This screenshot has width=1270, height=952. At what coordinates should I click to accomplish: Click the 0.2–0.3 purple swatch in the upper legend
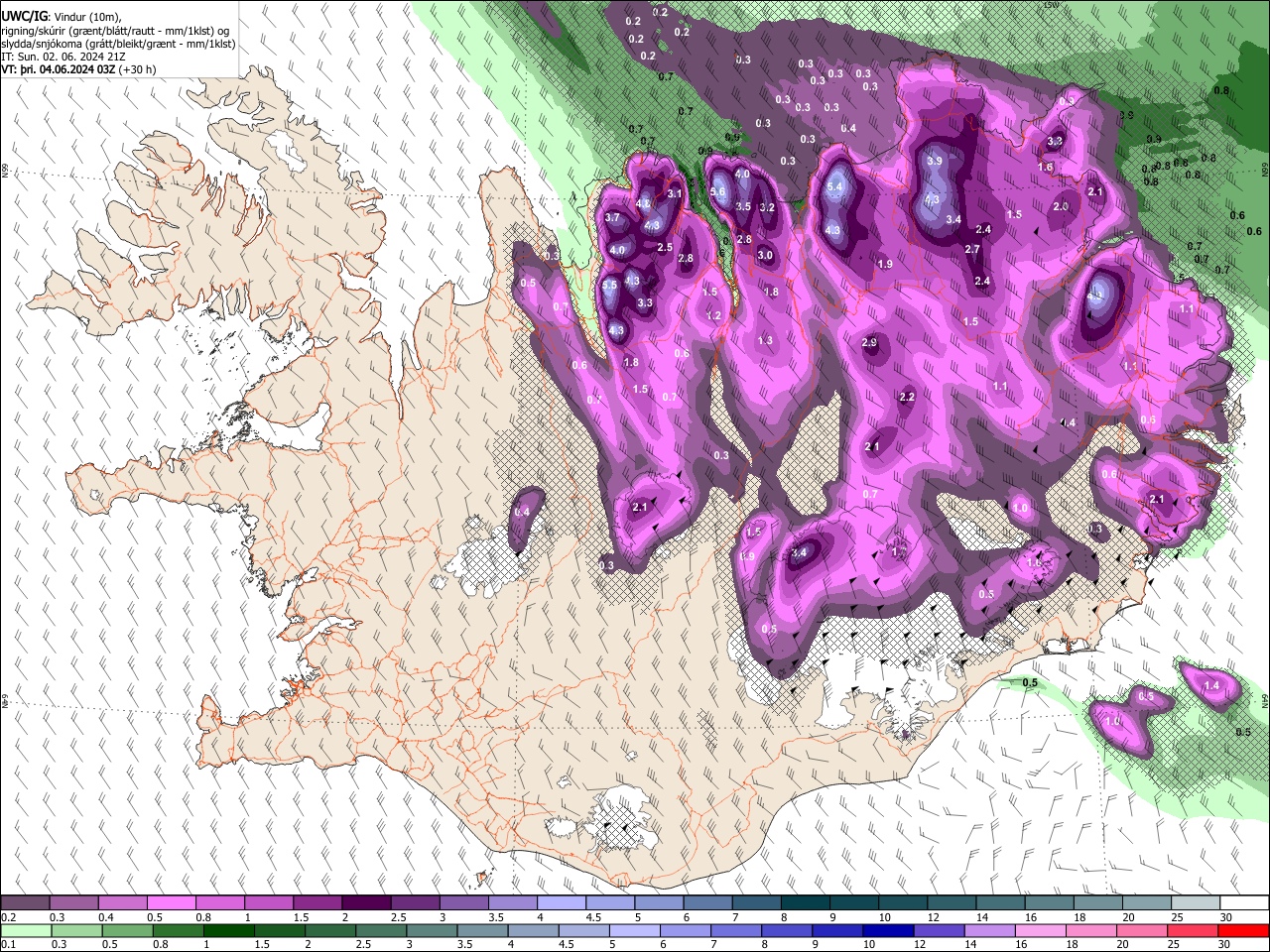25,903
